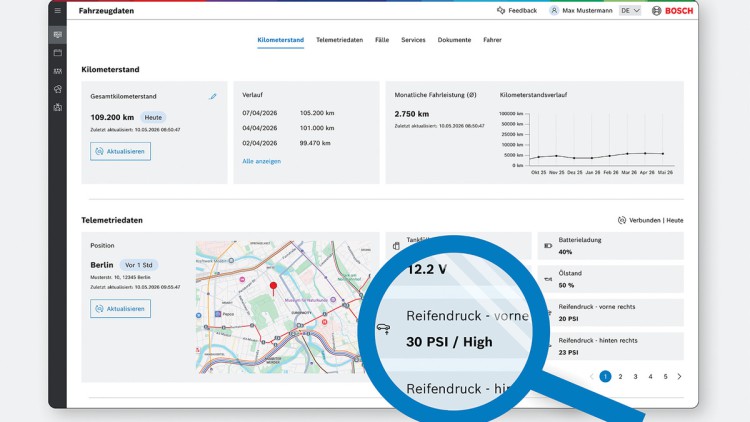Open the car settings sidebar icon

(58, 89)
